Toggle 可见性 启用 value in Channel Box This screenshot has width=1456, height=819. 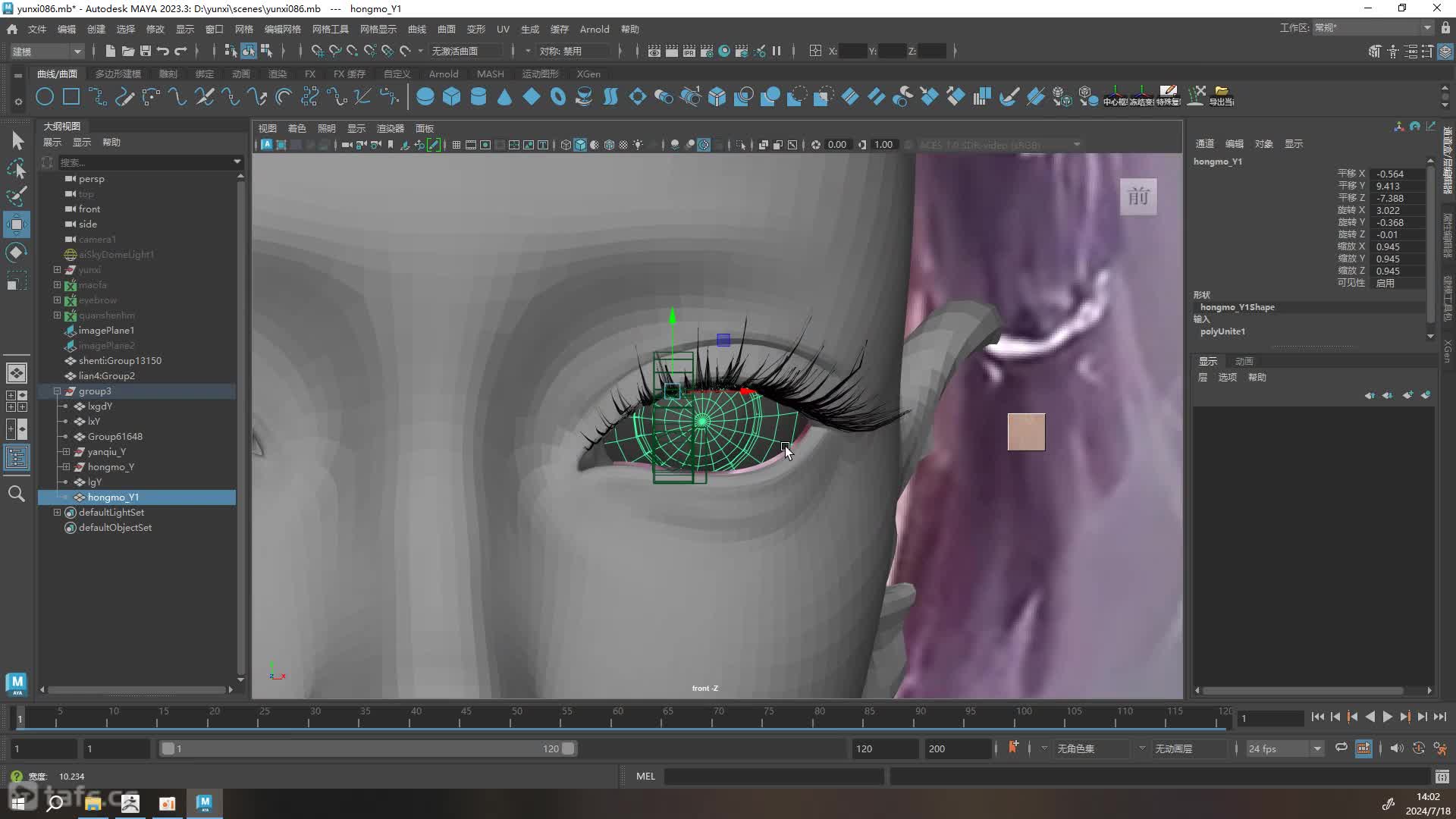(x=1399, y=283)
